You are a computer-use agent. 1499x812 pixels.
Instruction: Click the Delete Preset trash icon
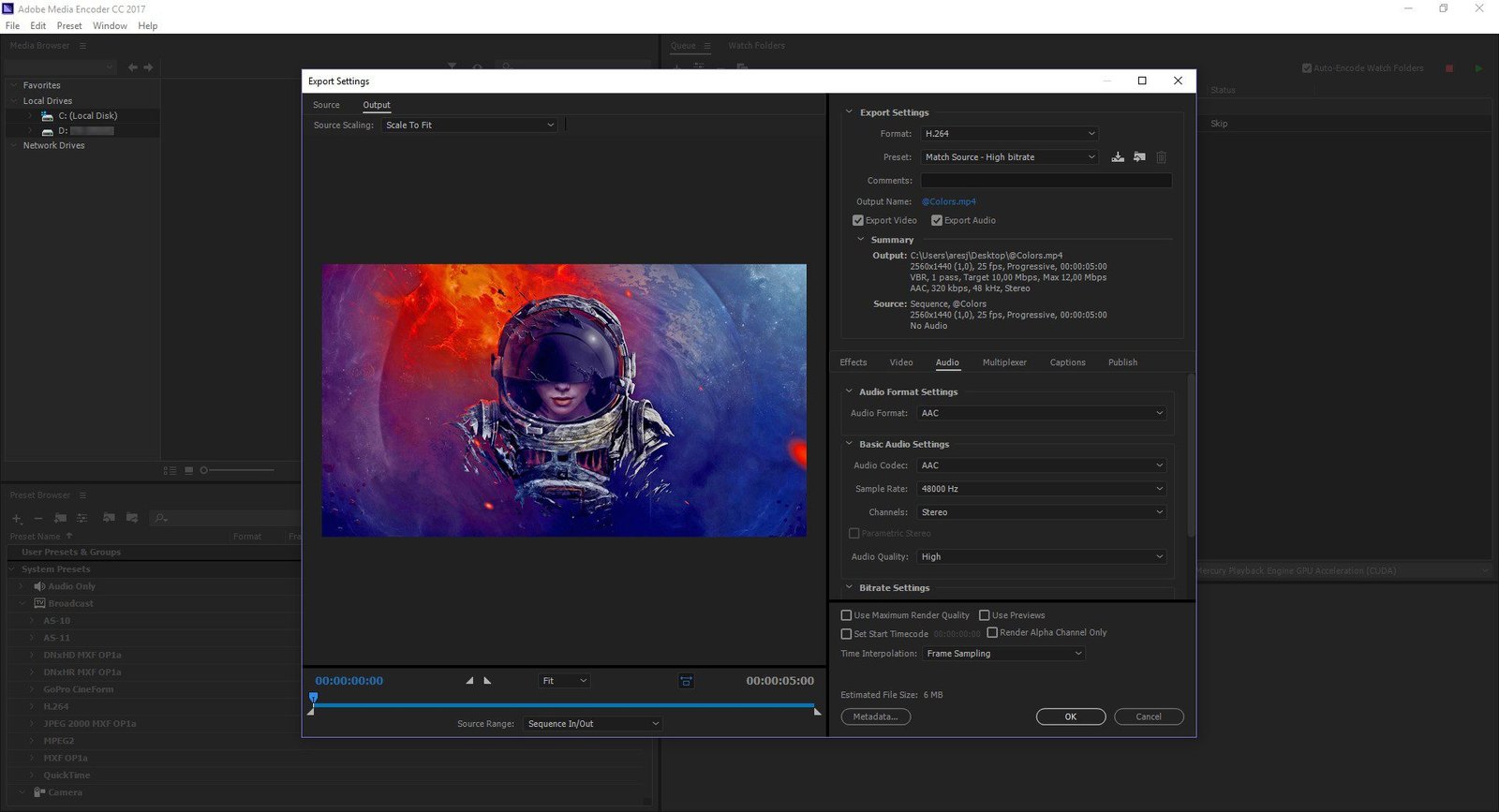[x=1161, y=157]
